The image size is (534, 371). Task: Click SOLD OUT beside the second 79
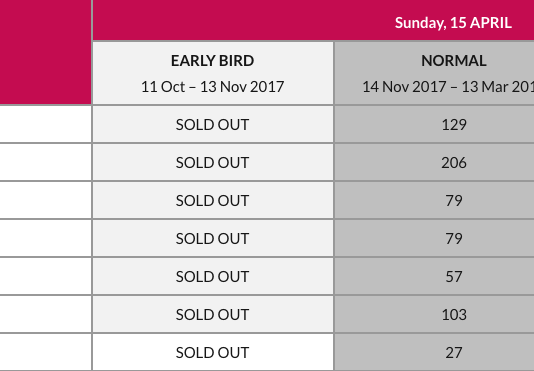(213, 238)
